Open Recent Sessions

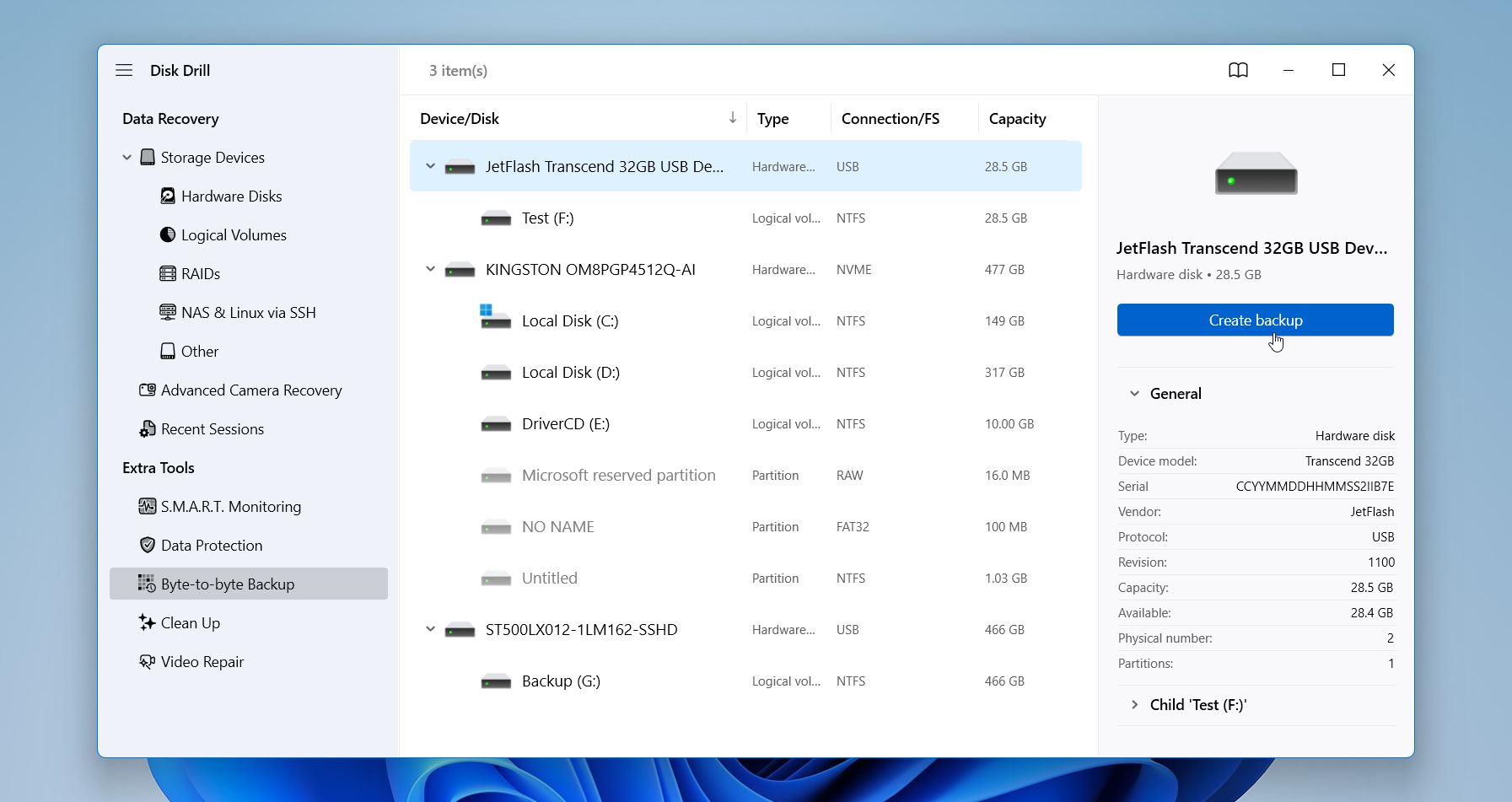[x=213, y=428]
